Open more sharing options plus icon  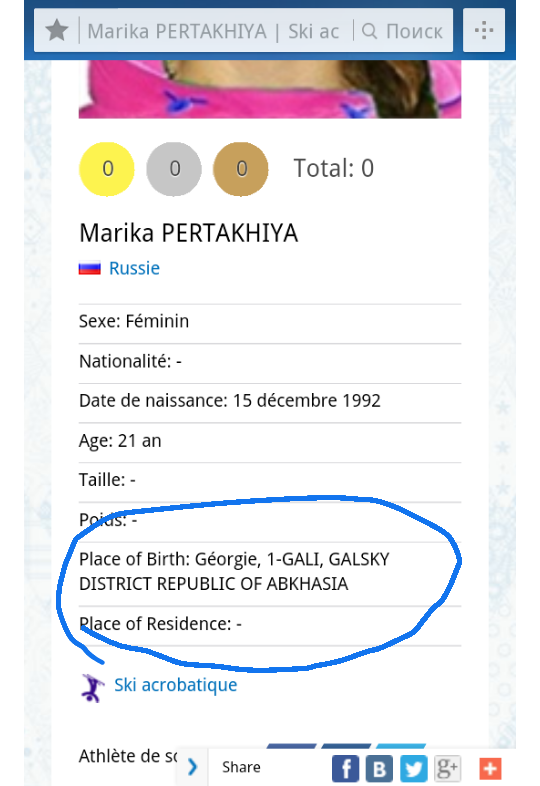490,768
